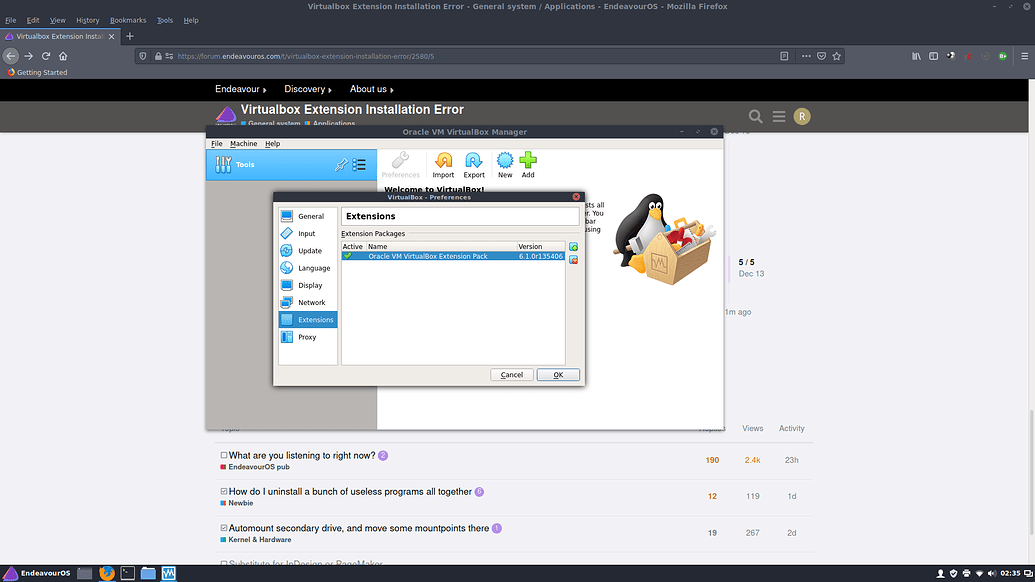Remove selected extension package icon
The height and width of the screenshot is (582, 1035).
pyautogui.click(x=574, y=260)
